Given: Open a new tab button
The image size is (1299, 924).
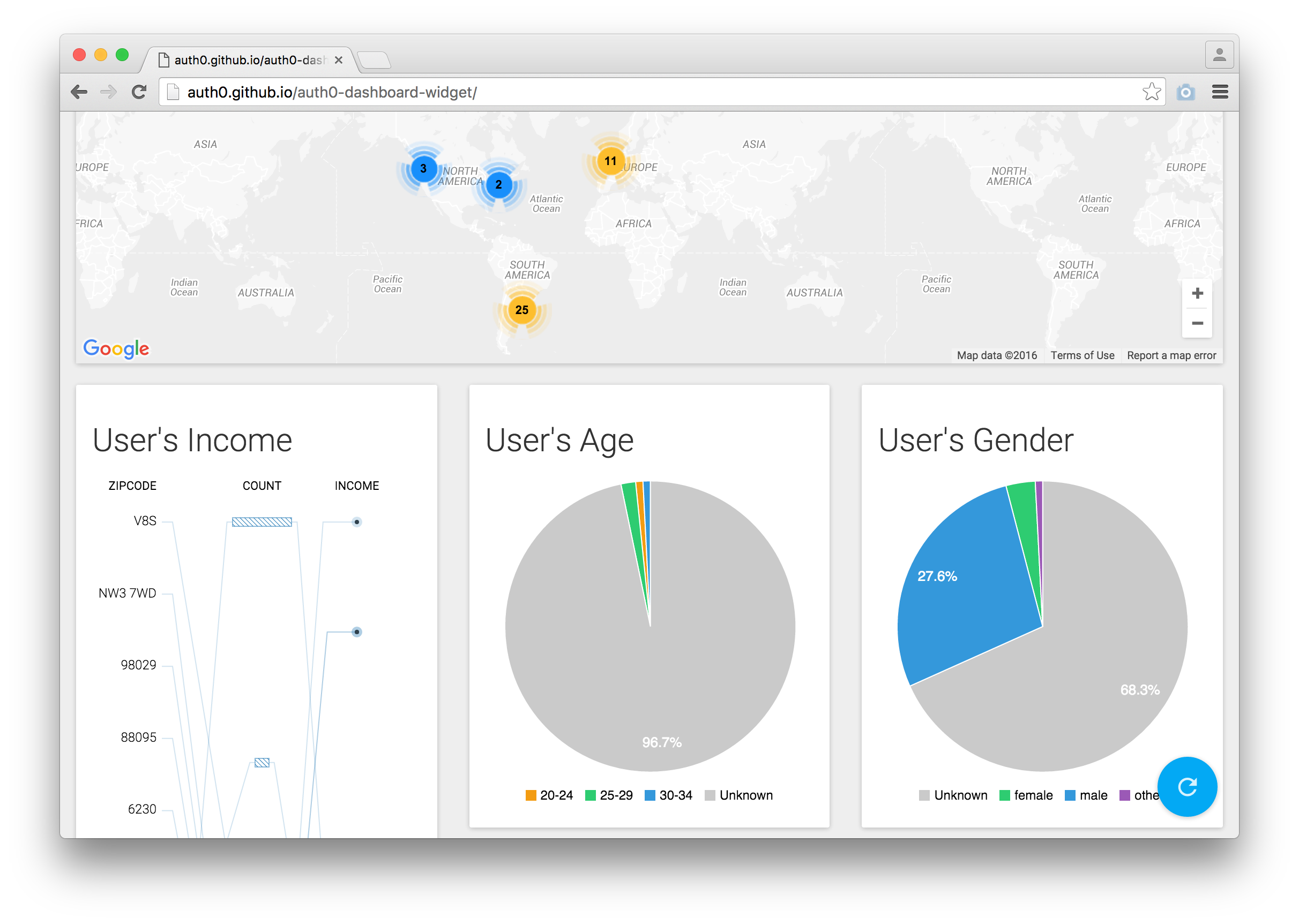Looking at the screenshot, I should click(374, 59).
